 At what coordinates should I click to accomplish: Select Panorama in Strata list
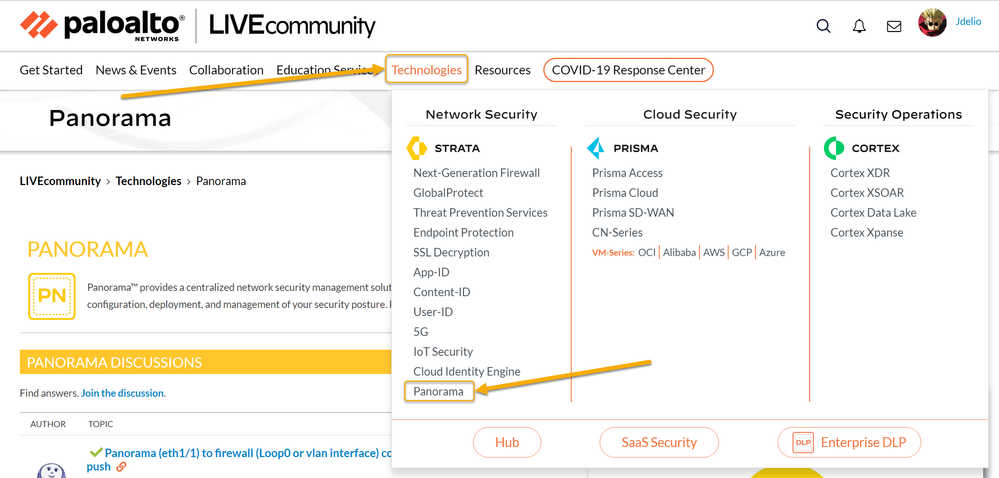click(x=438, y=391)
